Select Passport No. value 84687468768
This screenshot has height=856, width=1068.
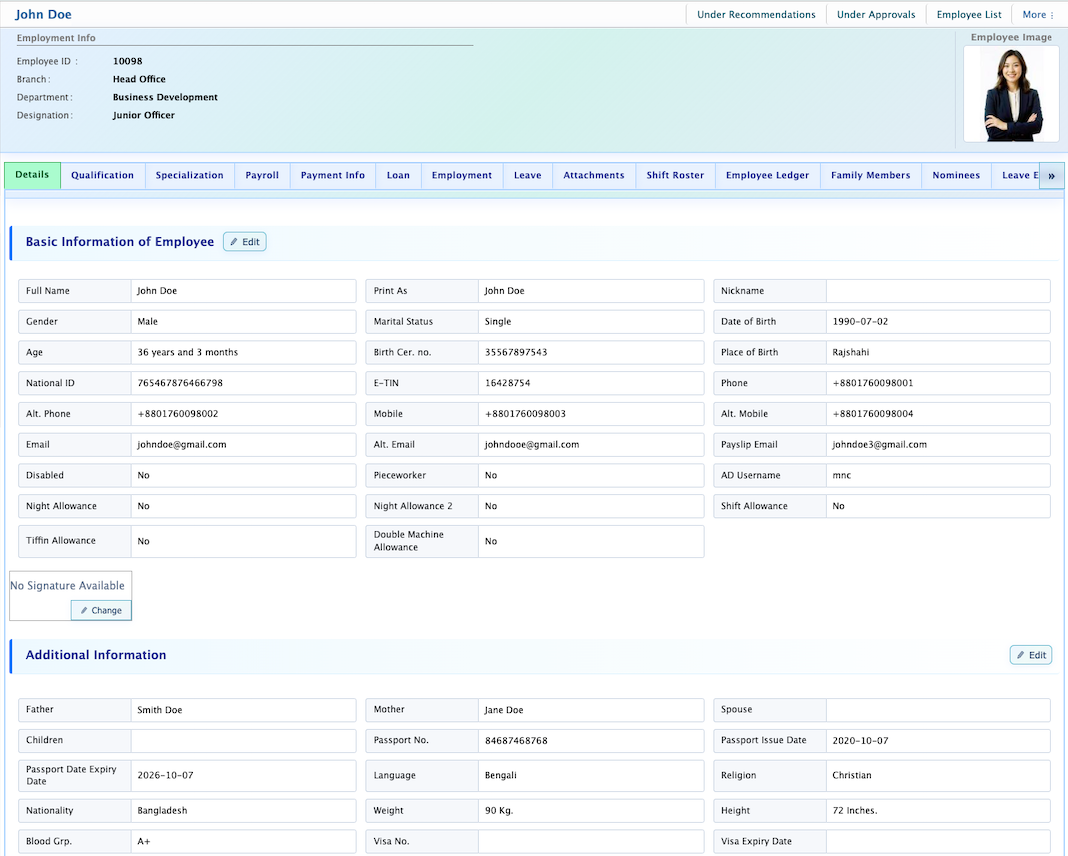(x=516, y=740)
